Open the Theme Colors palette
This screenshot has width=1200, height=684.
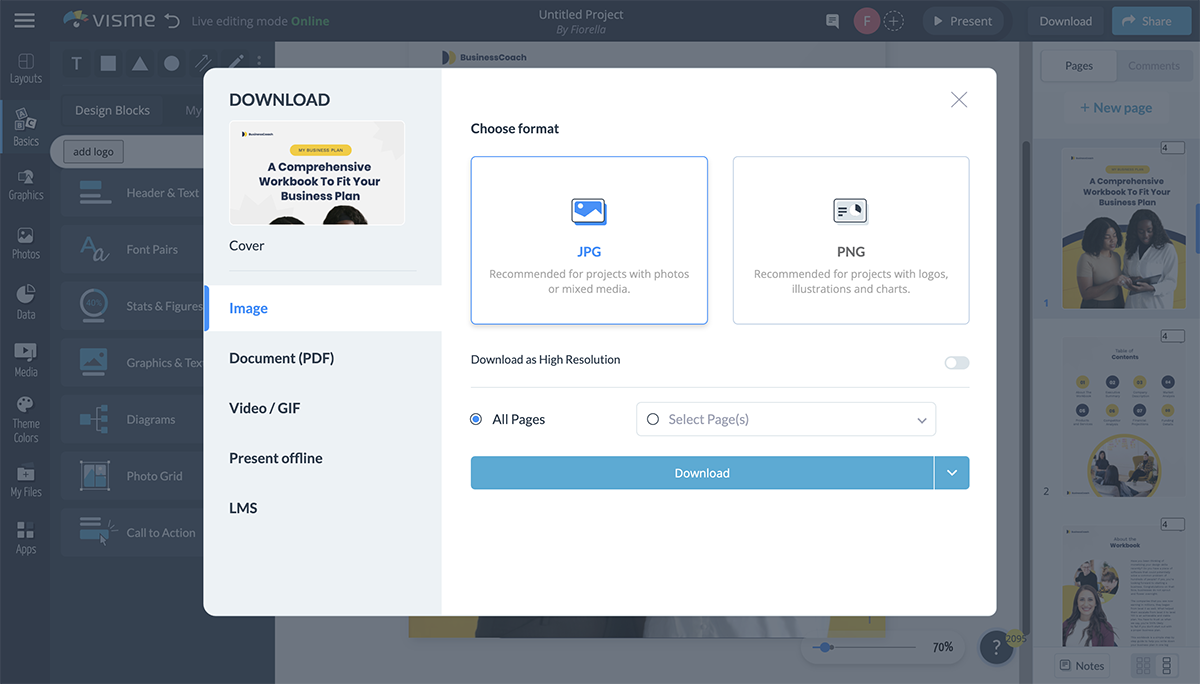(x=26, y=419)
